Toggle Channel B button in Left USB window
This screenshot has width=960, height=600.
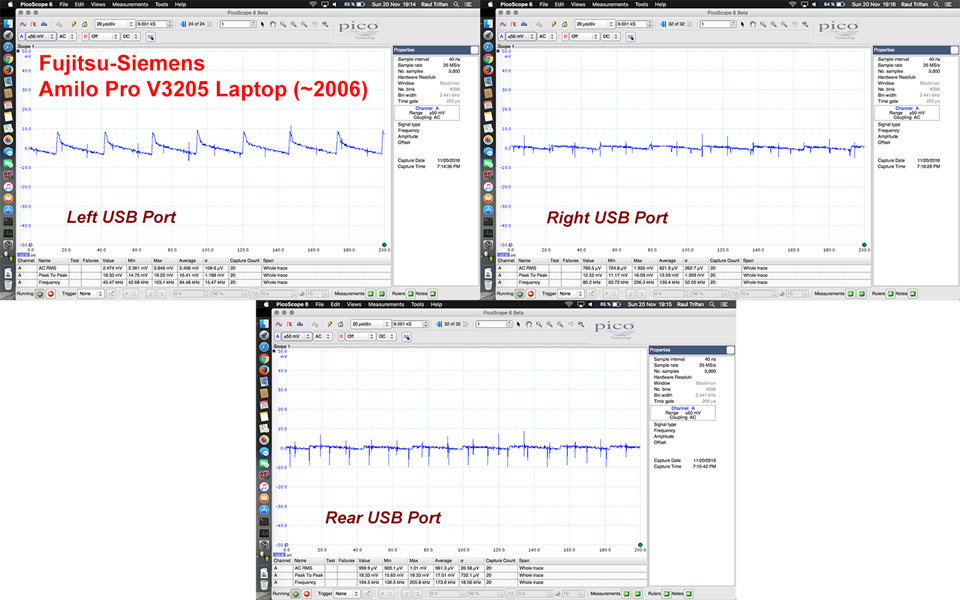[85, 37]
